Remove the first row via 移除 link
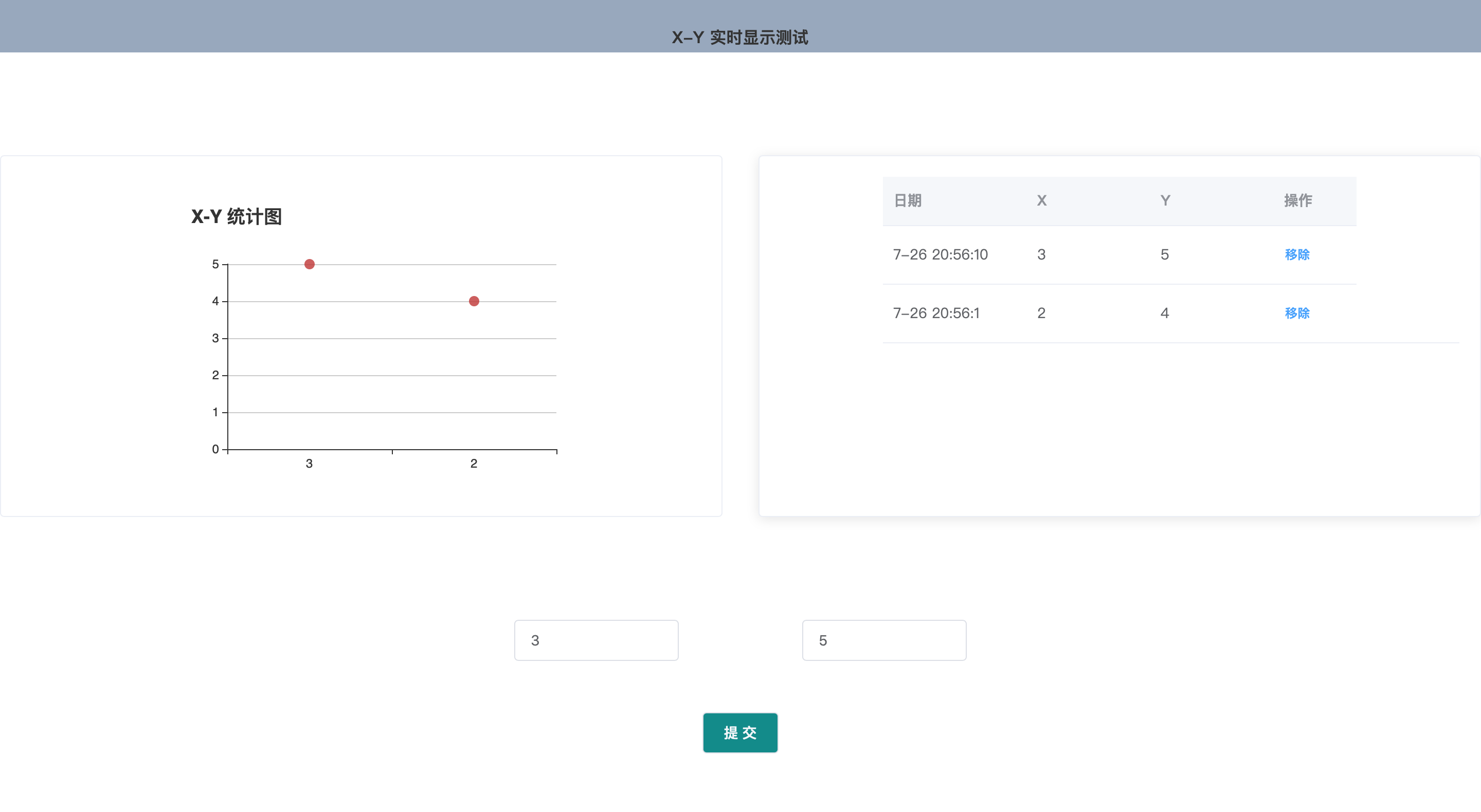This screenshot has width=1481, height=812. [x=1296, y=254]
